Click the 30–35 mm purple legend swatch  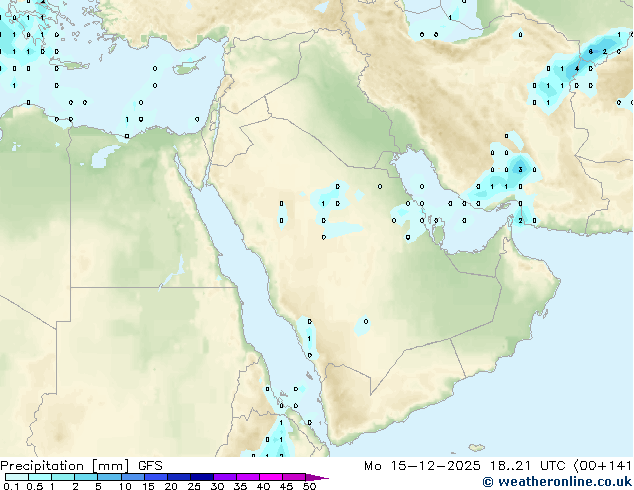(225, 477)
